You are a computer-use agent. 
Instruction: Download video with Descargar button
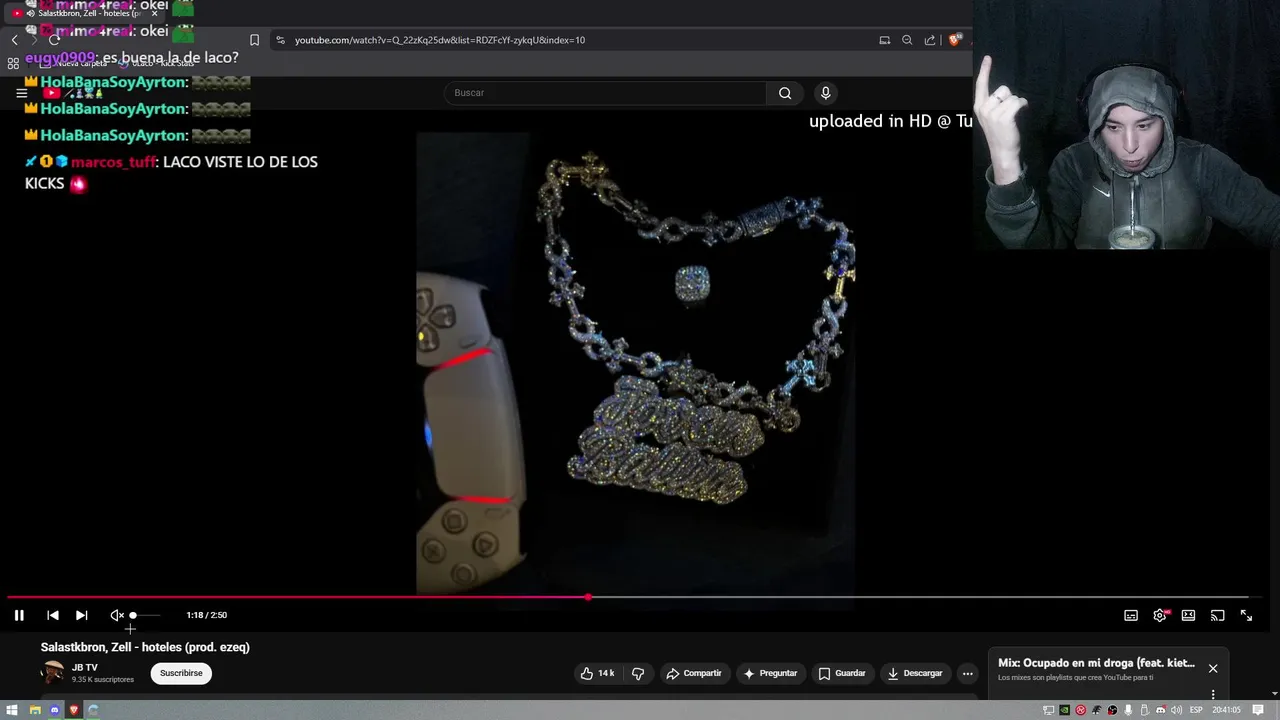coord(915,673)
